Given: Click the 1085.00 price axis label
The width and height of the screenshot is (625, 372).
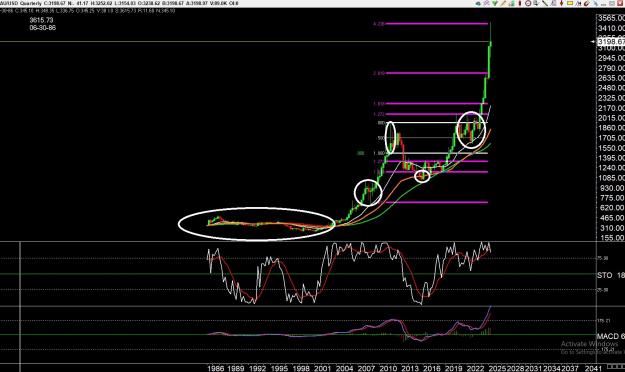Looking at the screenshot, I should pyautogui.click(x=611, y=178).
